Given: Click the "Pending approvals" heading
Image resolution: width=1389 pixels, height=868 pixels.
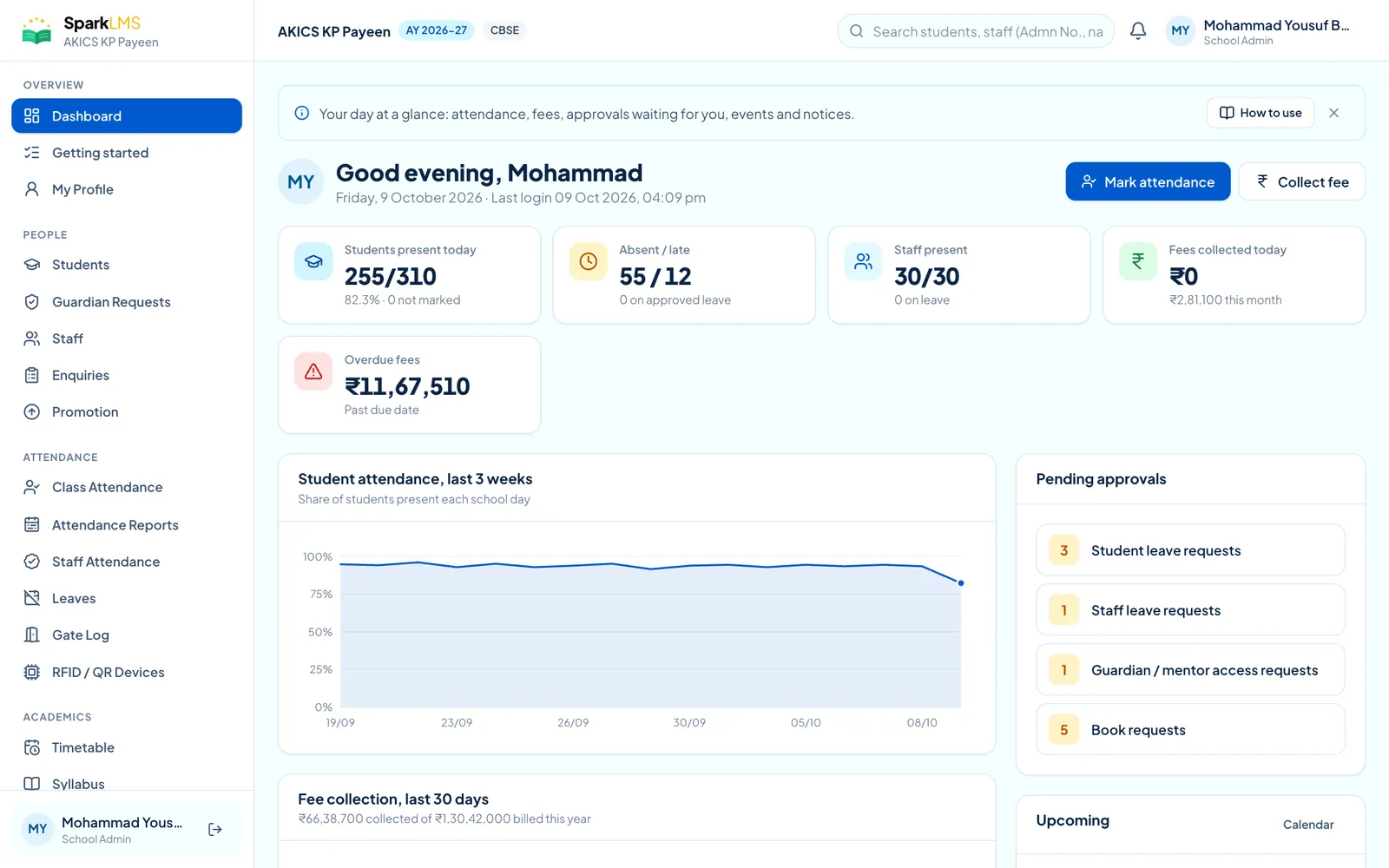Looking at the screenshot, I should (1101, 479).
